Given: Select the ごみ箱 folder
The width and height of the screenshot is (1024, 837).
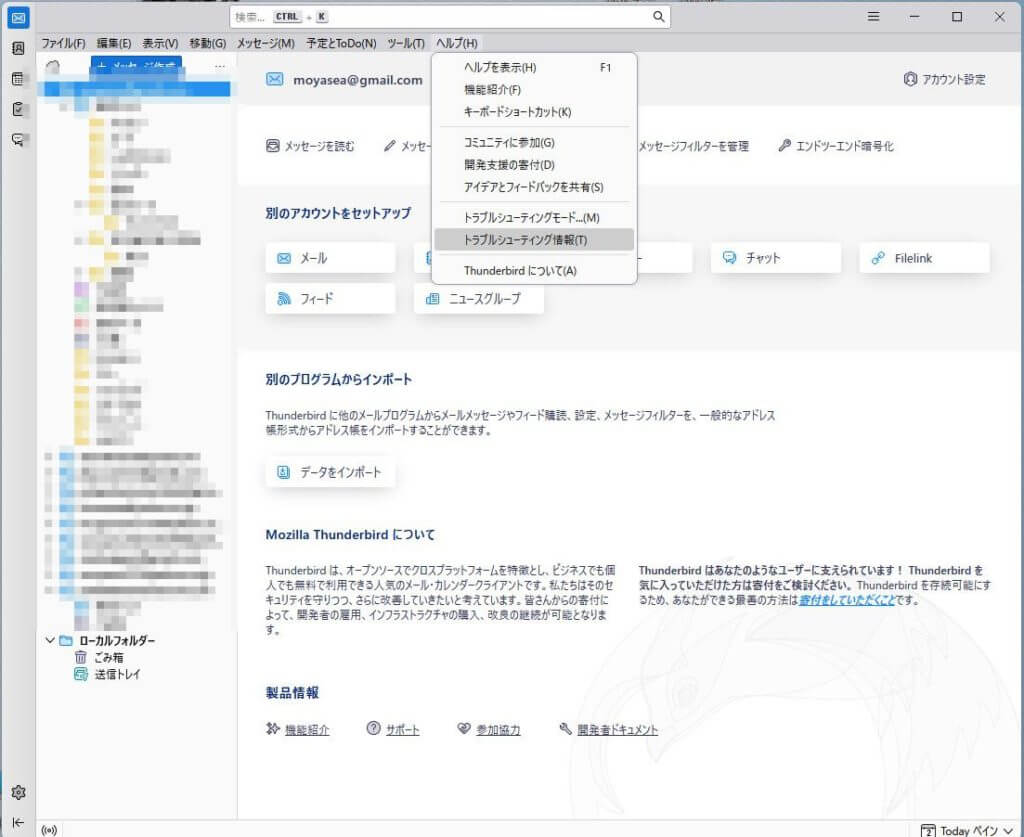Looking at the screenshot, I should 109,657.
